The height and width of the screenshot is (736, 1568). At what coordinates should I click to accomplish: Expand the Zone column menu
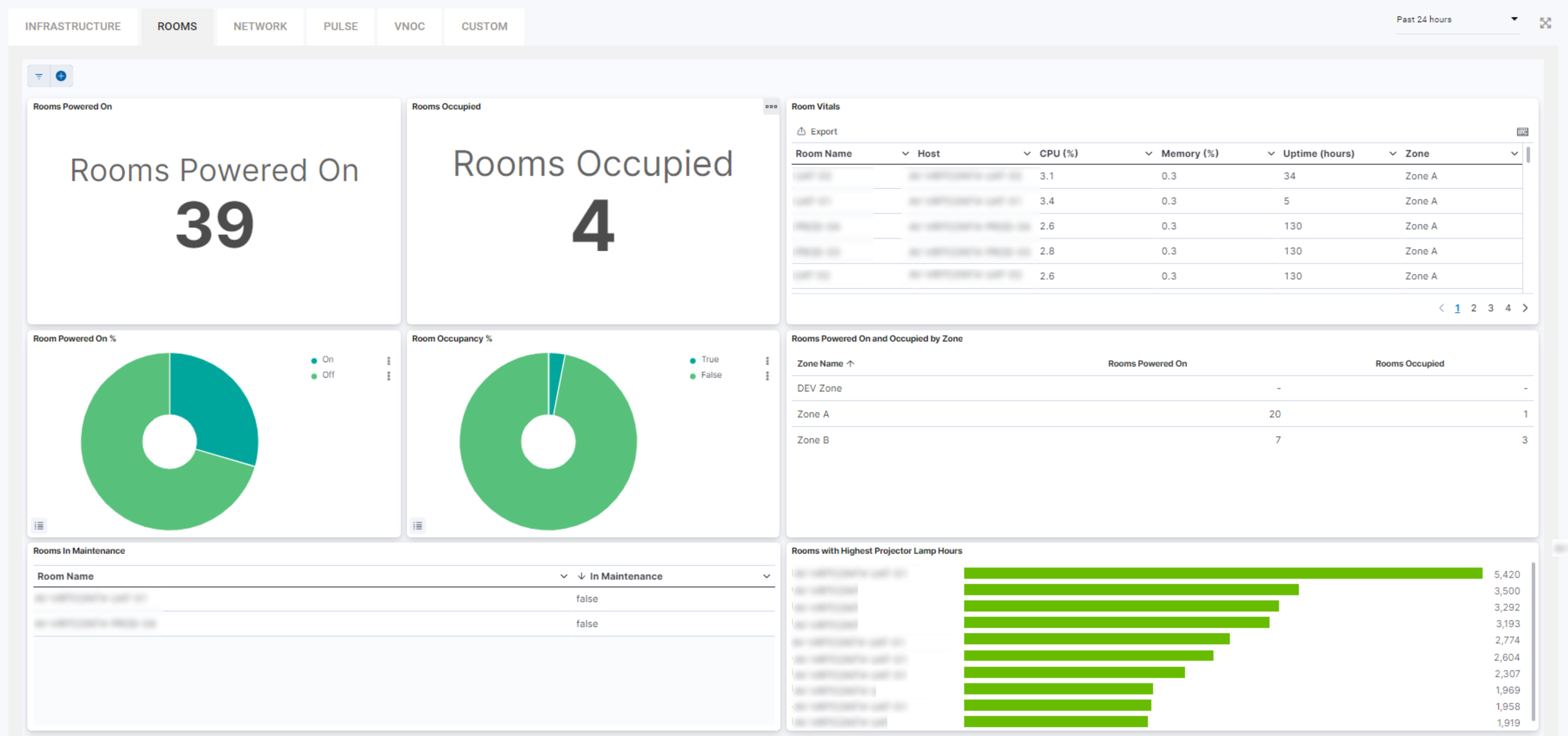pos(1514,153)
